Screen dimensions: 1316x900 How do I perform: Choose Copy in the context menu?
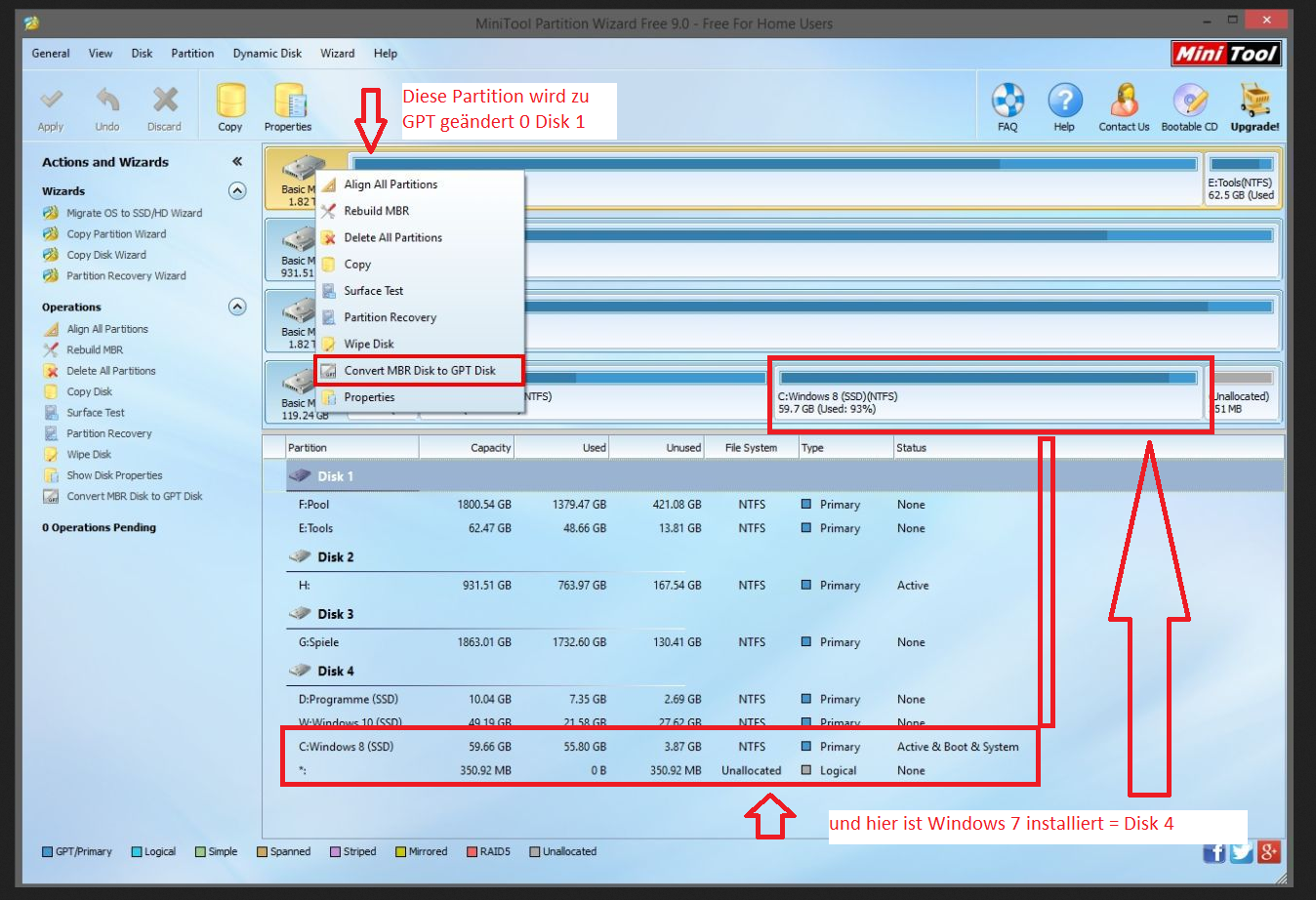420,265
